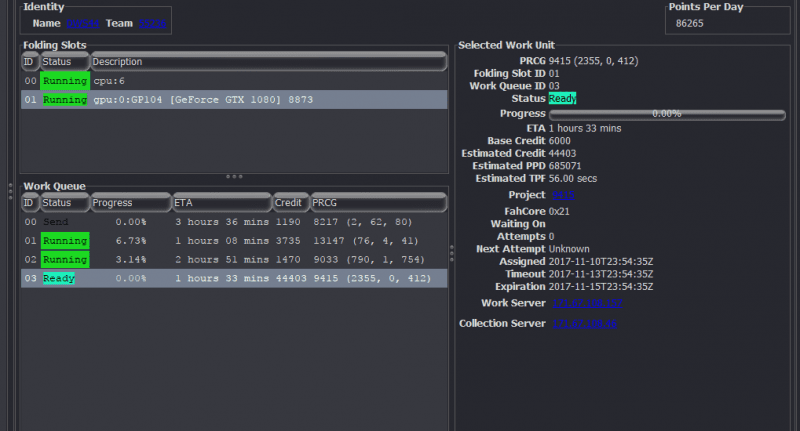This screenshot has width=800, height=431.
Task: Click the Base Credit value 6000
Action: click(560, 141)
